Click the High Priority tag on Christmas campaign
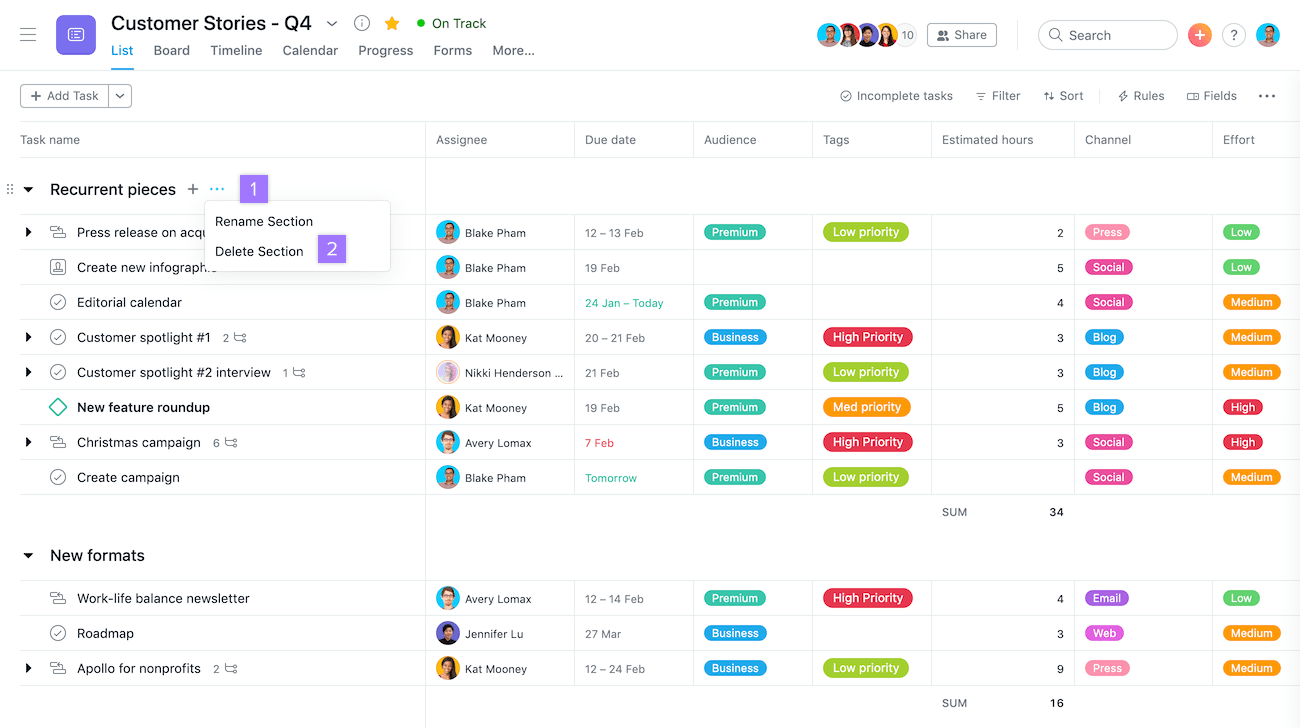 [x=867, y=442]
